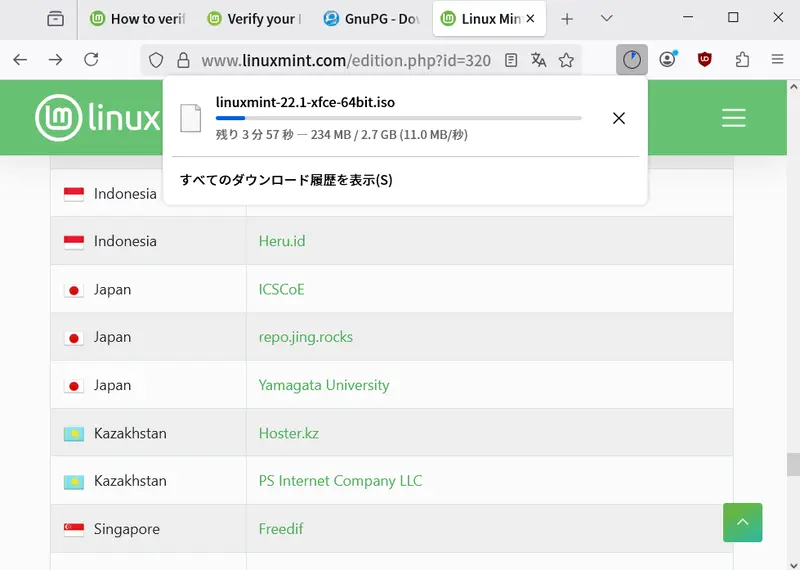Click the Linux Mint logo
The image size is (800, 570).
[97, 118]
